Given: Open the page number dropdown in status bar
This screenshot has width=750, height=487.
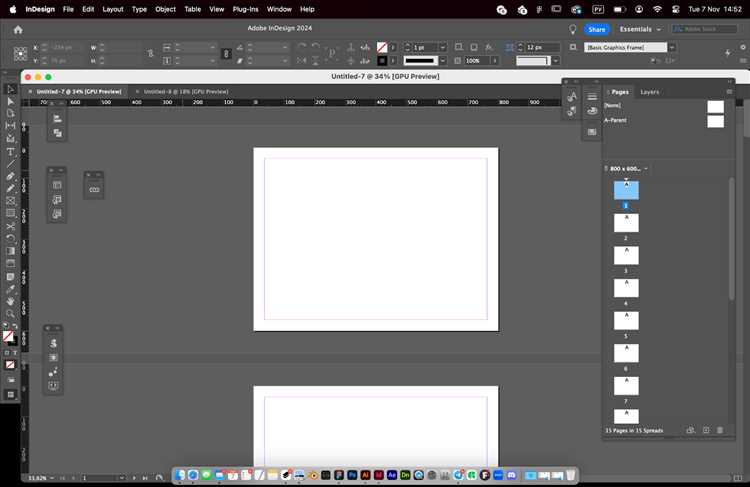Looking at the screenshot, I should point(122,478).
